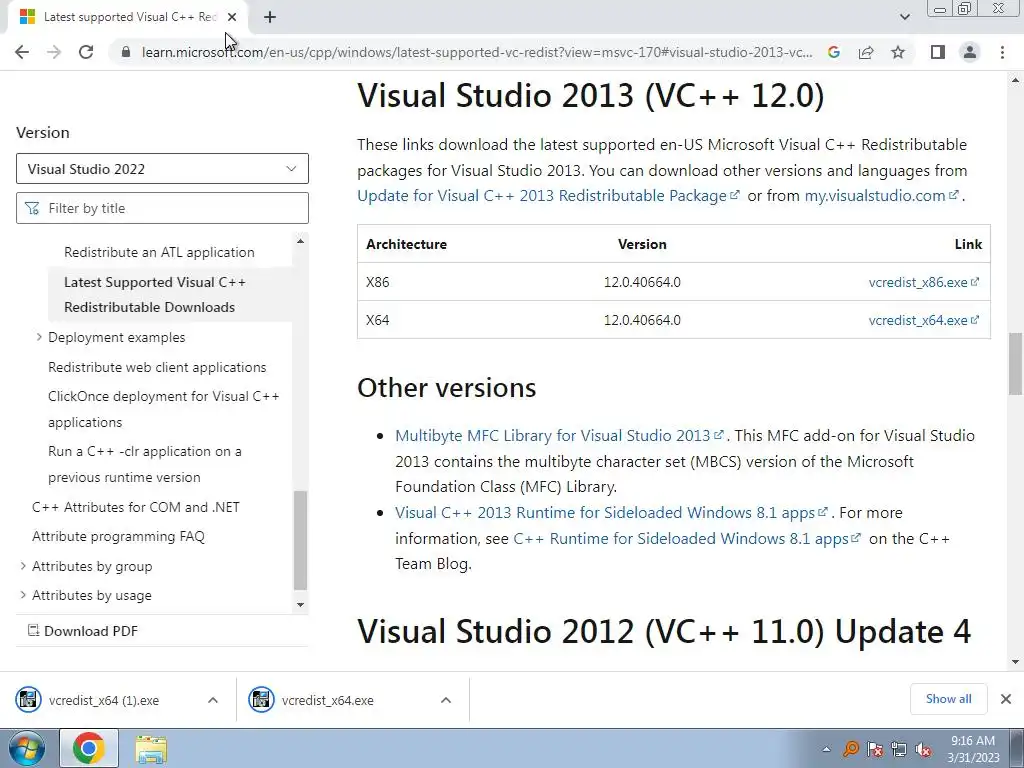Open Redistribute web client applications
Viewport: 1024px width, 768px height.
157,367
